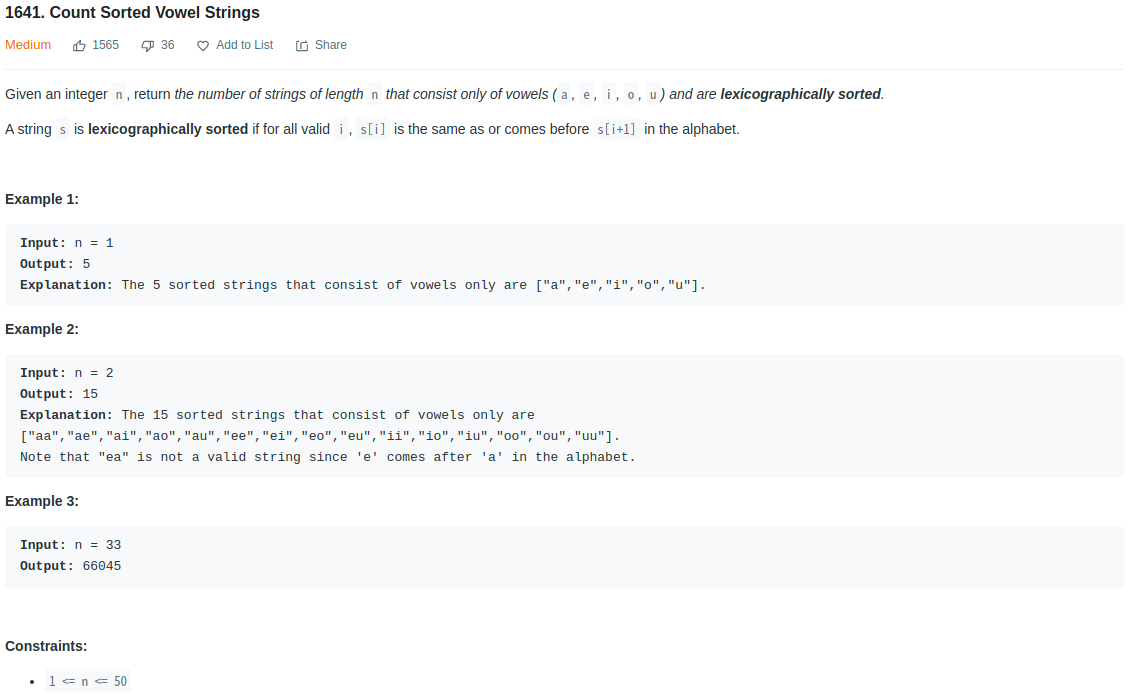Click the Example 3 output 66045
Image resolution: width=1131 pixels, height=694 pixels.
[102, 566]
